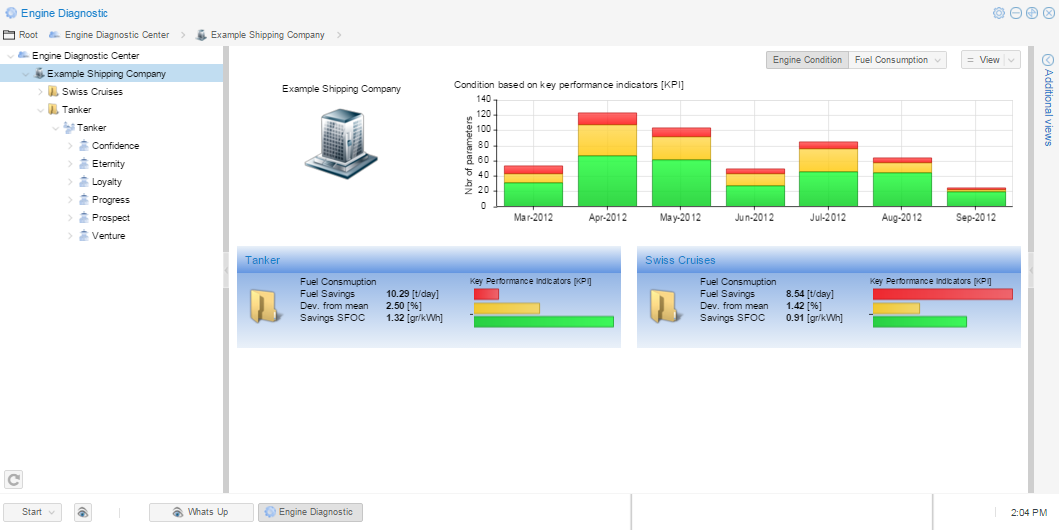Collapse the Engine Diagnostic Center tree node

click(11, 55)
